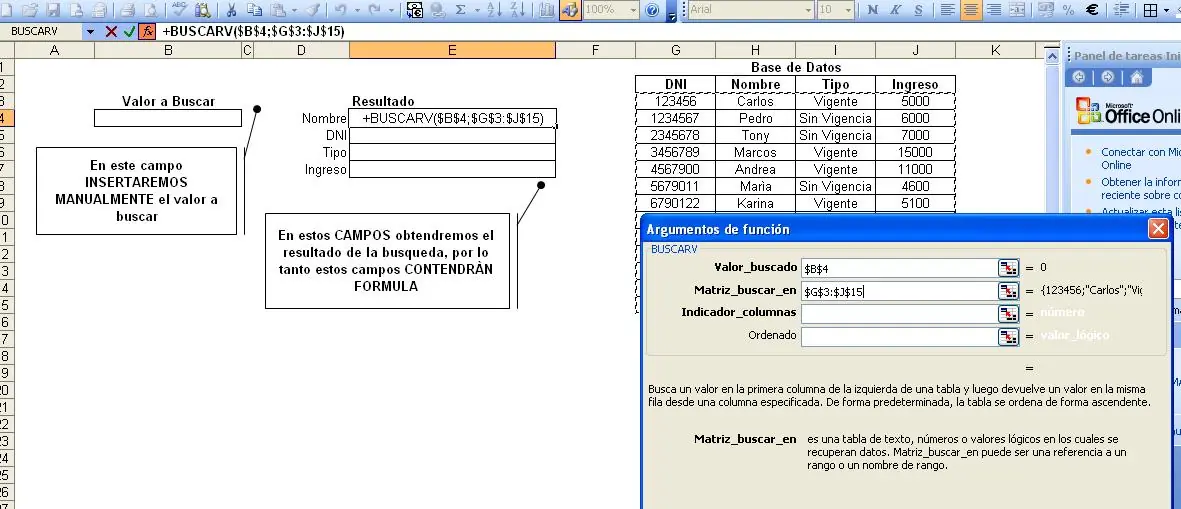Viewport: 1181px width, 509px height.
Task: Open the Paste options dropdown arrow
Action: tap(294, 10)
